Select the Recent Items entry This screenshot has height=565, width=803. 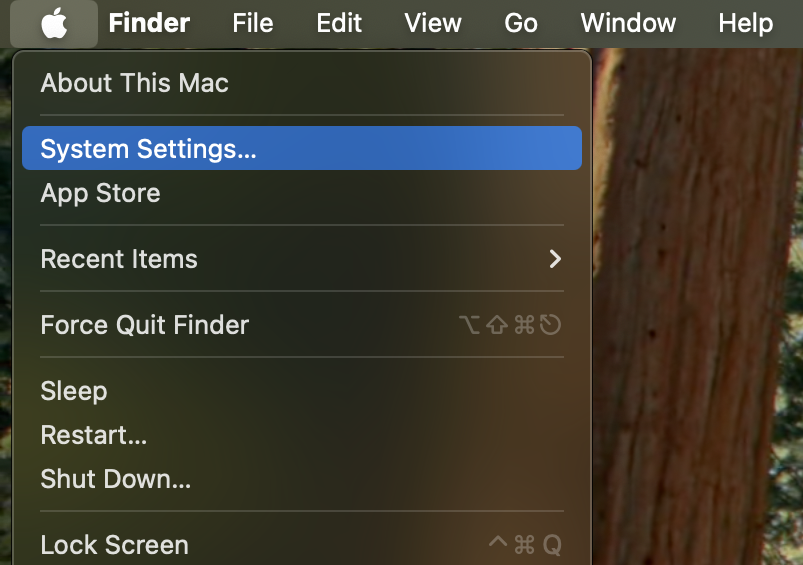tap(119, 259)
